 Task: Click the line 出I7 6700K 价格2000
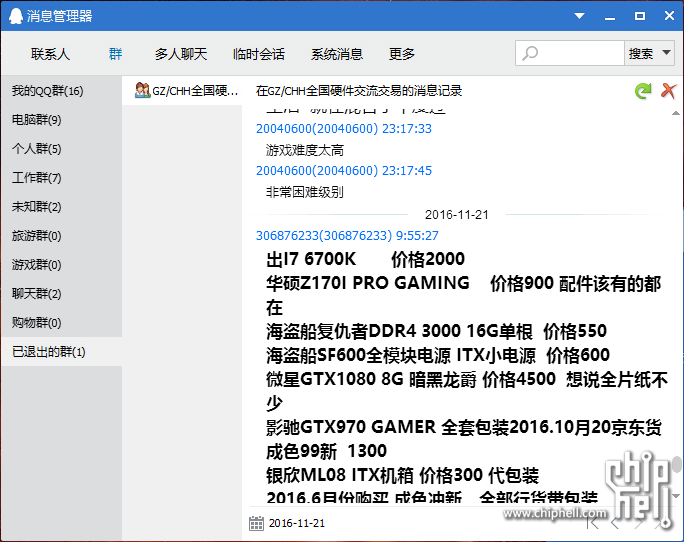click(366, 259)
